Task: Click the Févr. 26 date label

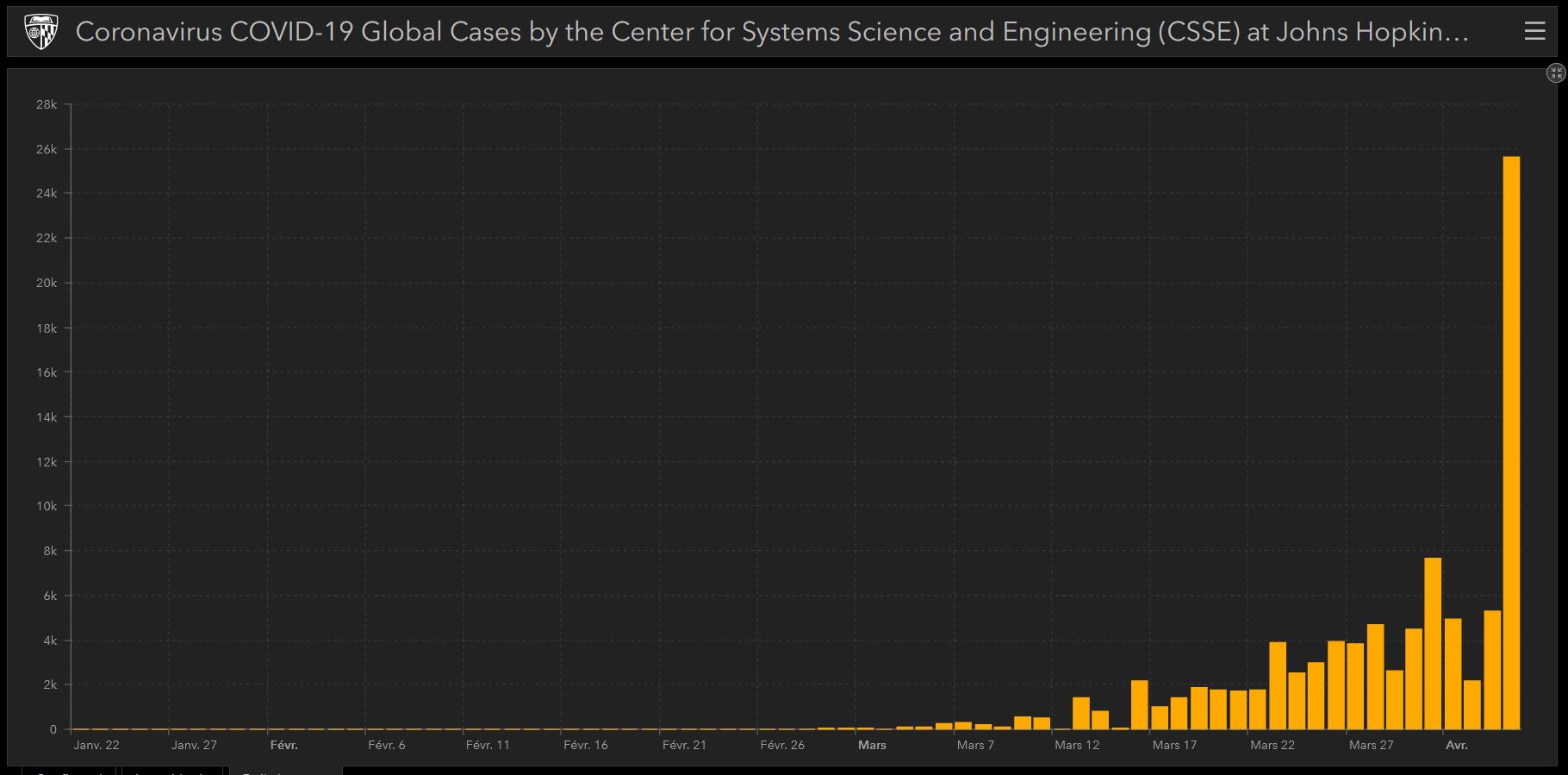Action: [782, 745]
